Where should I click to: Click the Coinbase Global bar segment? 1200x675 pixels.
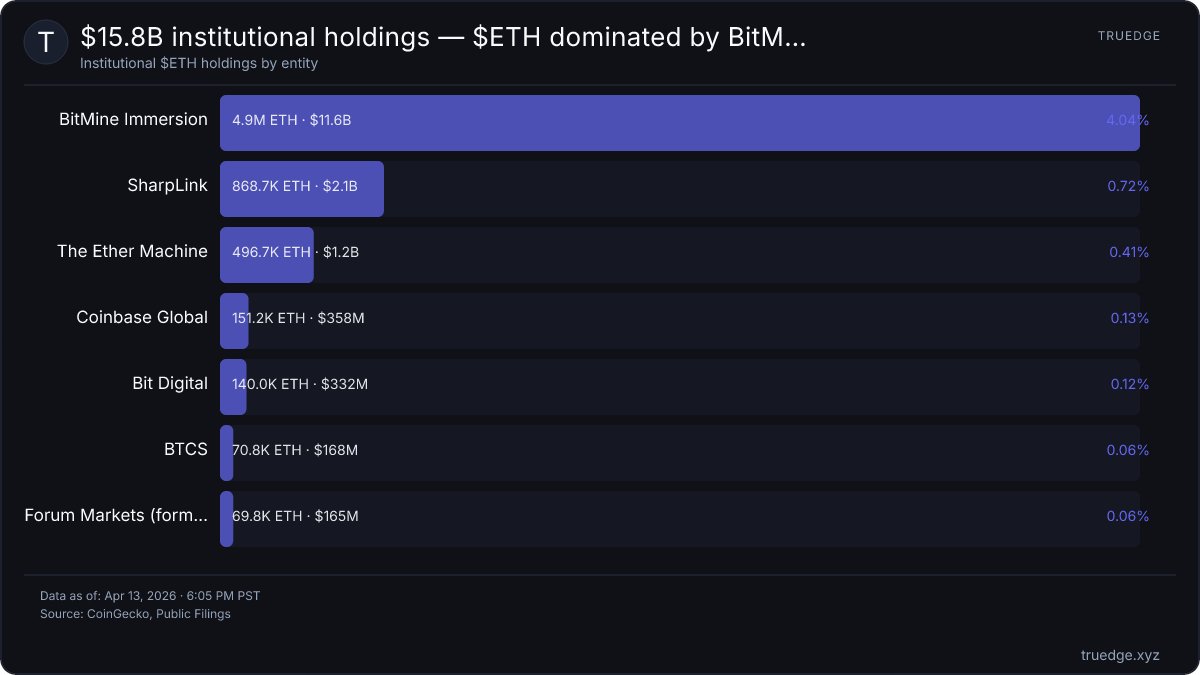[x=234, y=321]
